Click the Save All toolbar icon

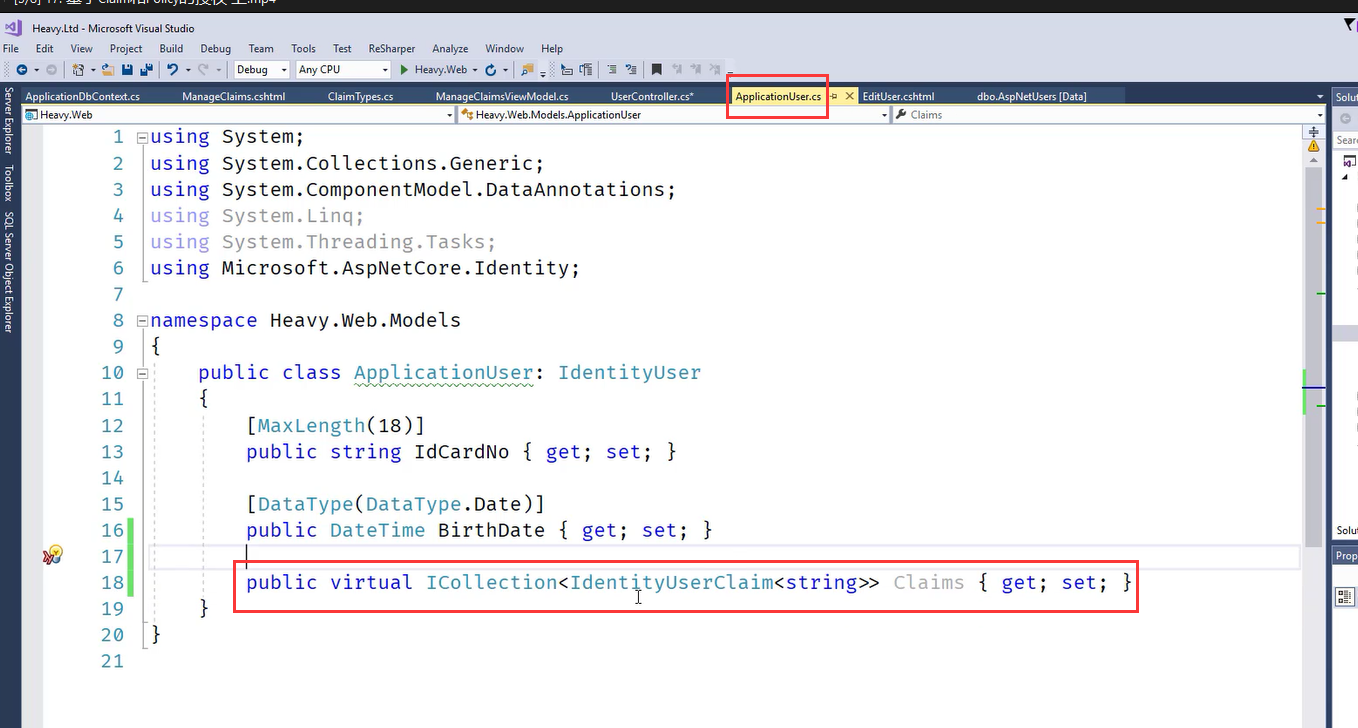146,70
